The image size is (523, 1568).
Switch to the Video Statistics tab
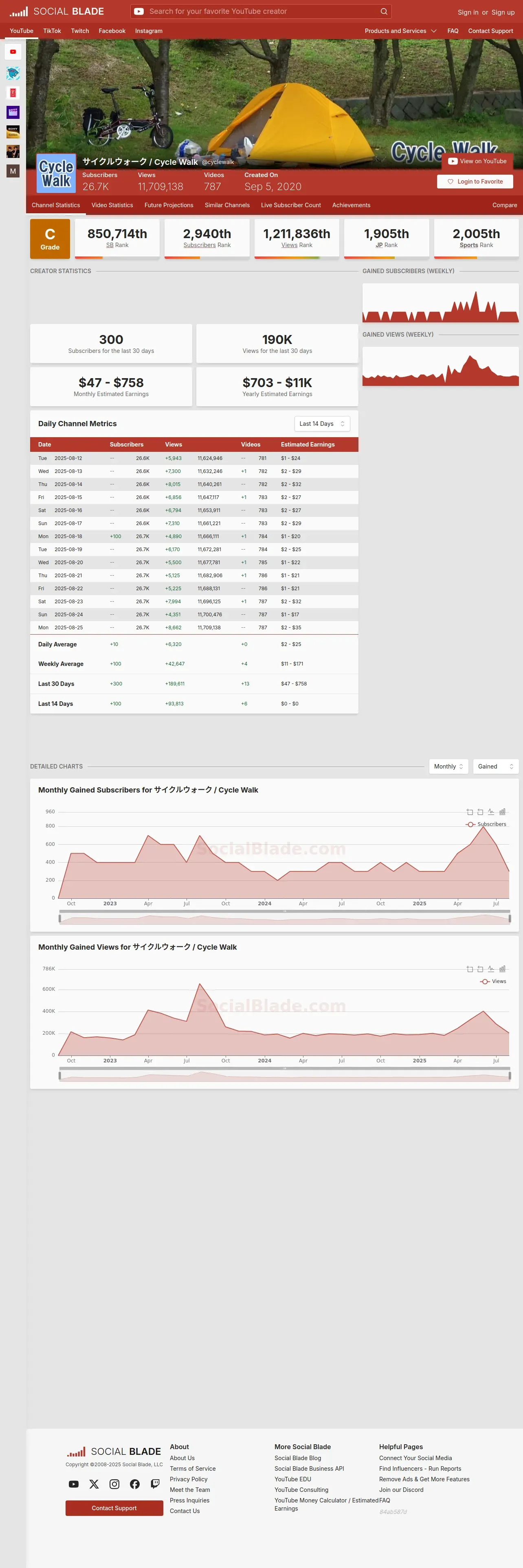pos(112,205)
